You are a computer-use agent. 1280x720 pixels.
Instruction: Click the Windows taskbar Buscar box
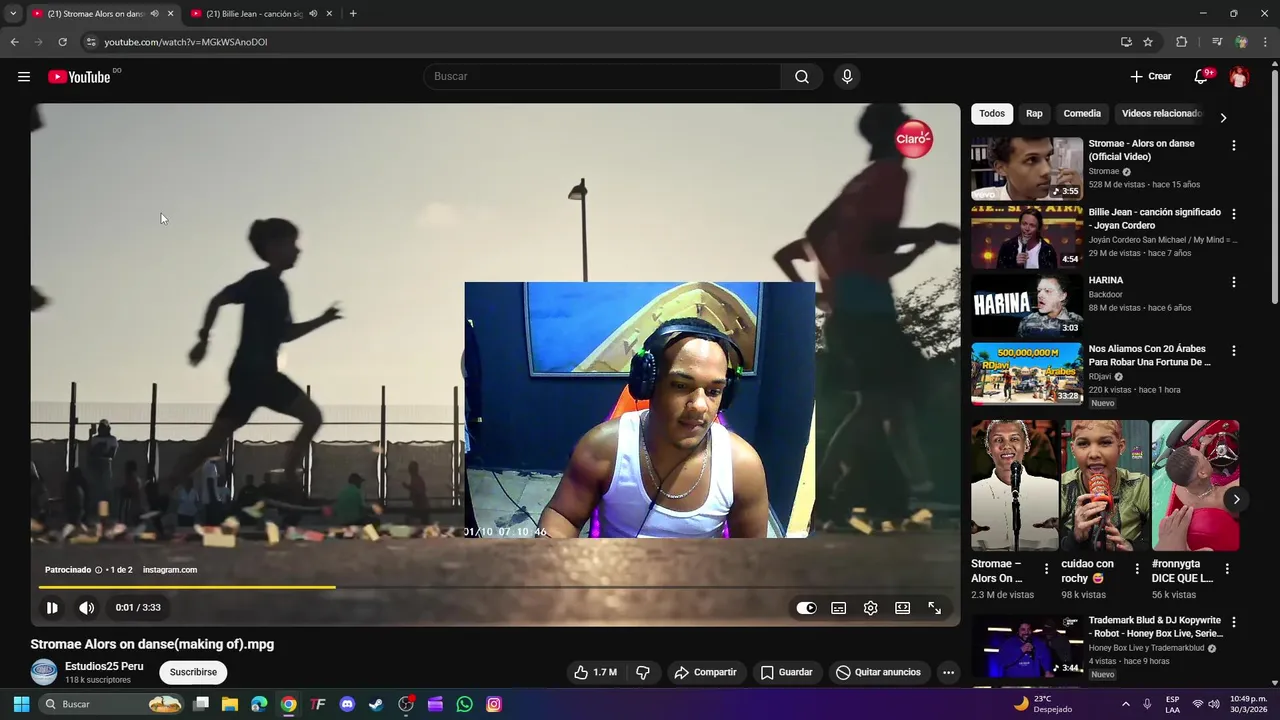111,704
